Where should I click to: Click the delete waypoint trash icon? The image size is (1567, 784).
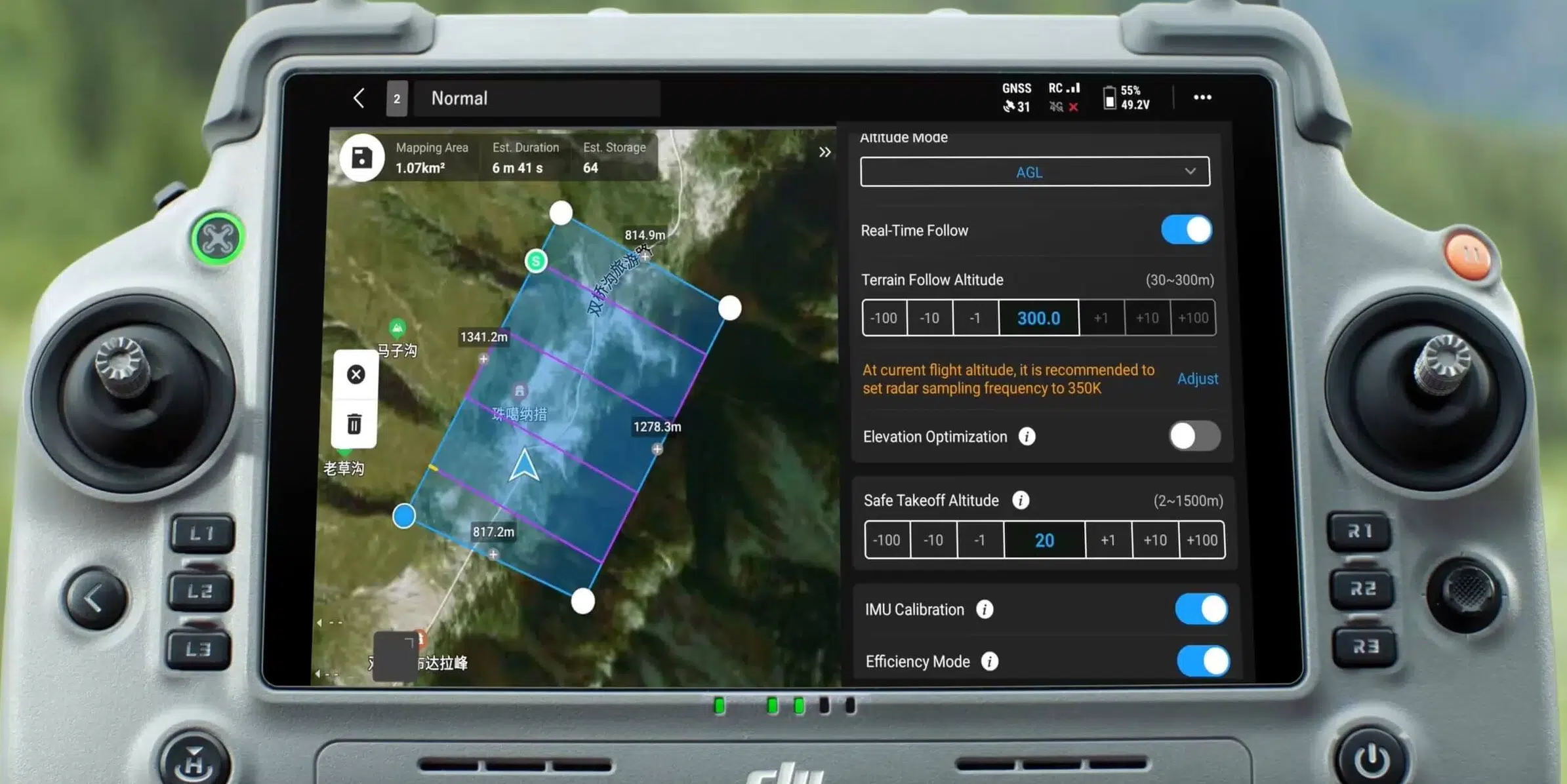(354, 424)
